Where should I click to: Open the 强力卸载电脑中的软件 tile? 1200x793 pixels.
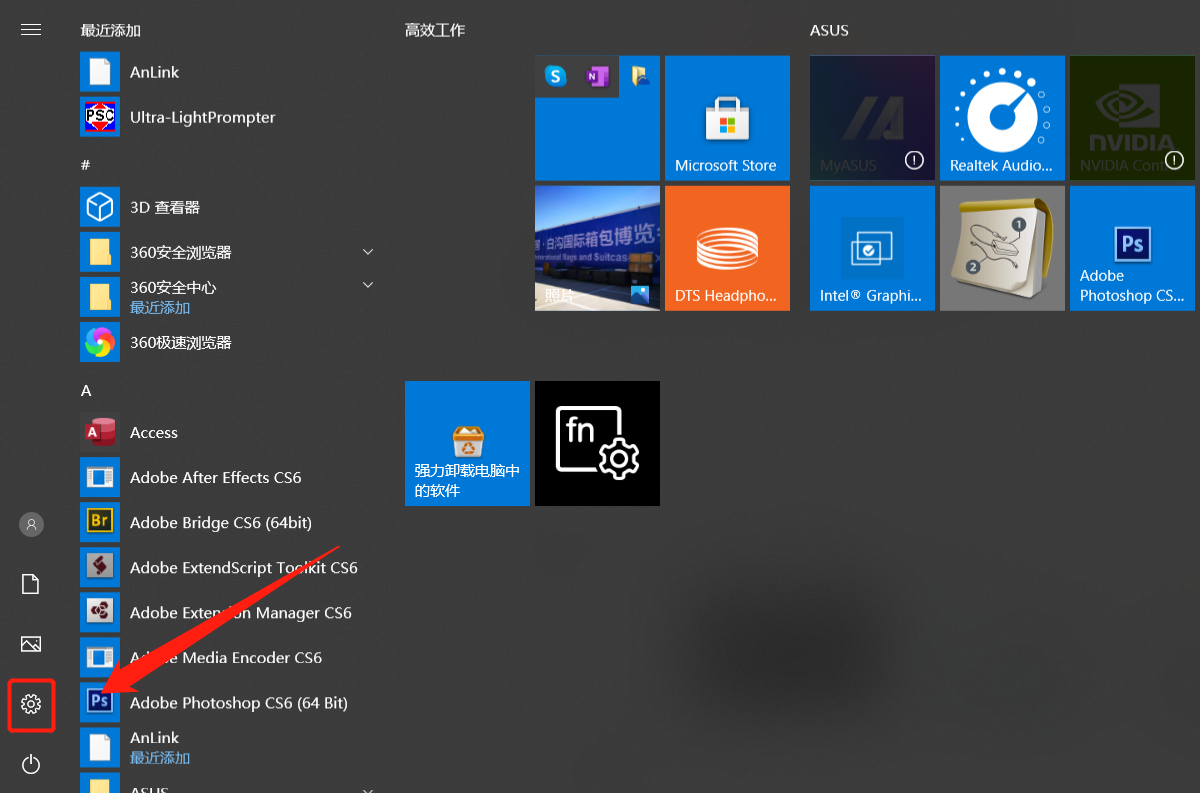pos(467,443)
